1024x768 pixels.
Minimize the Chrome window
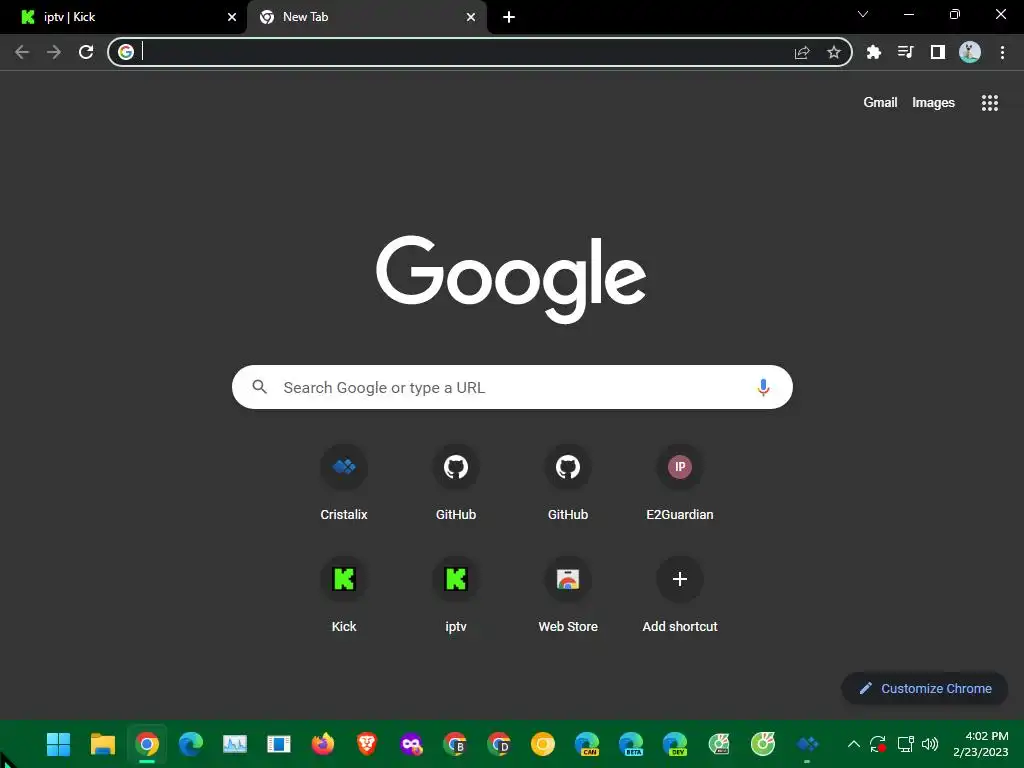909,14
